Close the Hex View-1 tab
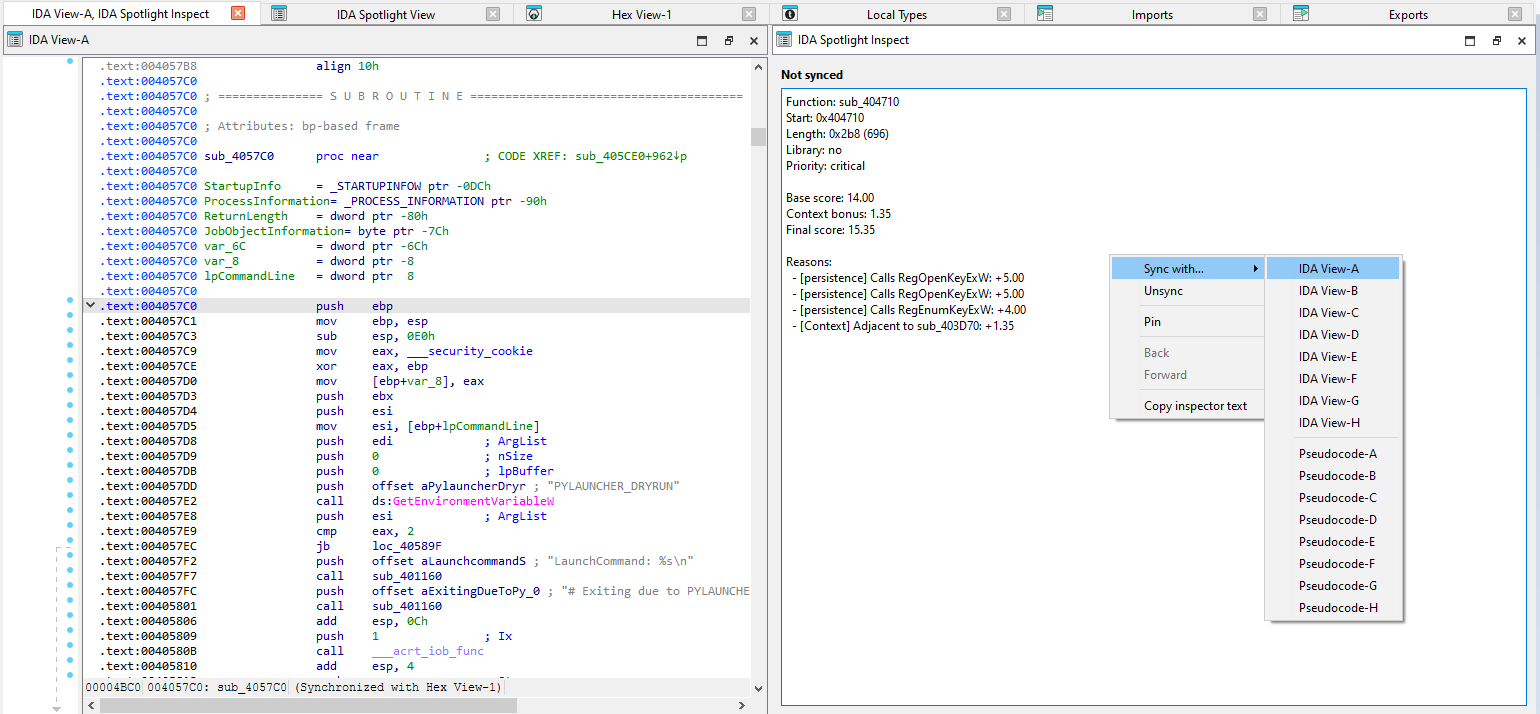The image size is (1540, 714). coord(749,14)
